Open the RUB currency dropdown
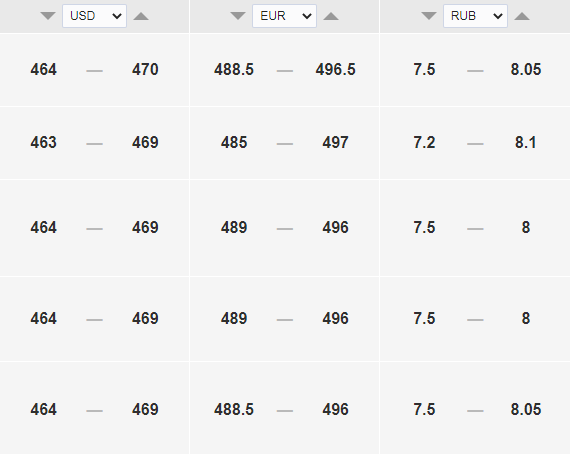Viewport: 570px width, 454px height. pos(475,16)
